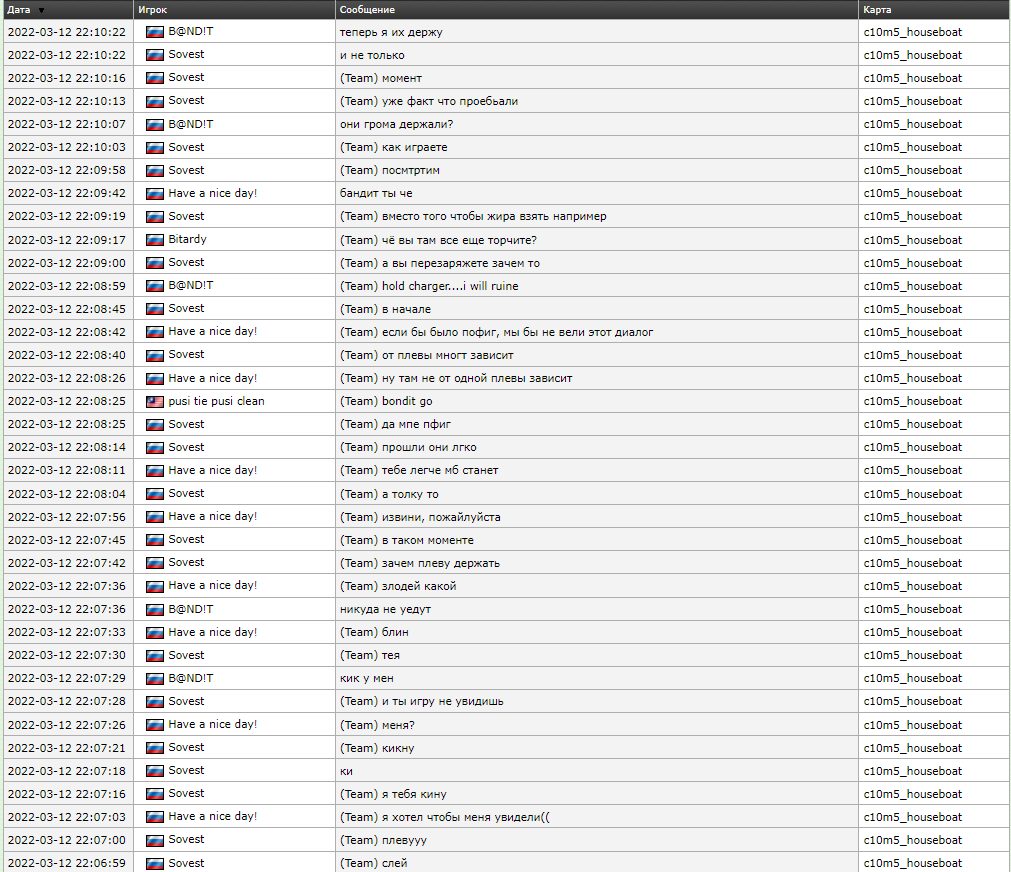Click the Malaysian flag beside pusi tie pusi clean

pos(154,401)
